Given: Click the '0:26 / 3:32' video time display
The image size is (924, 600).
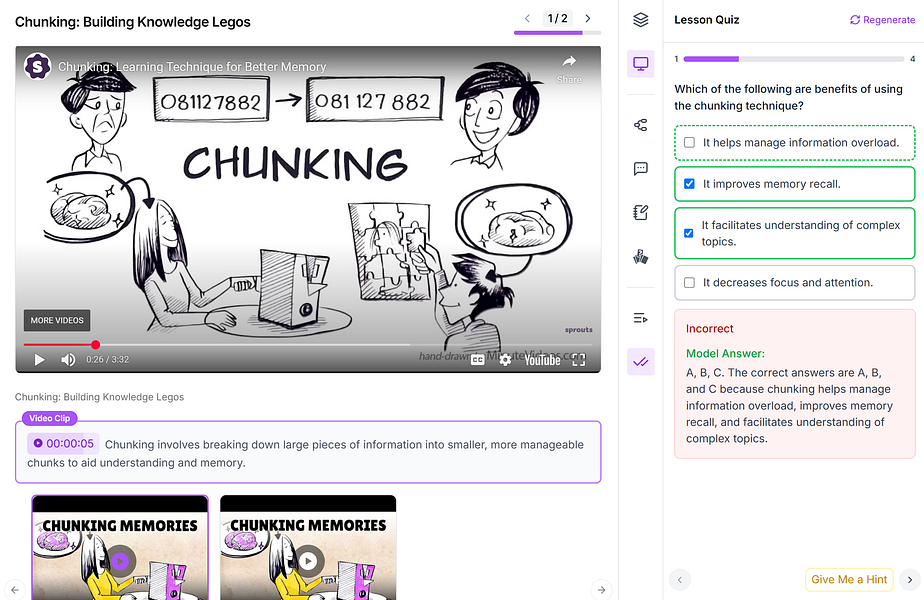Looking at the screenshot, I should (107, 360).
